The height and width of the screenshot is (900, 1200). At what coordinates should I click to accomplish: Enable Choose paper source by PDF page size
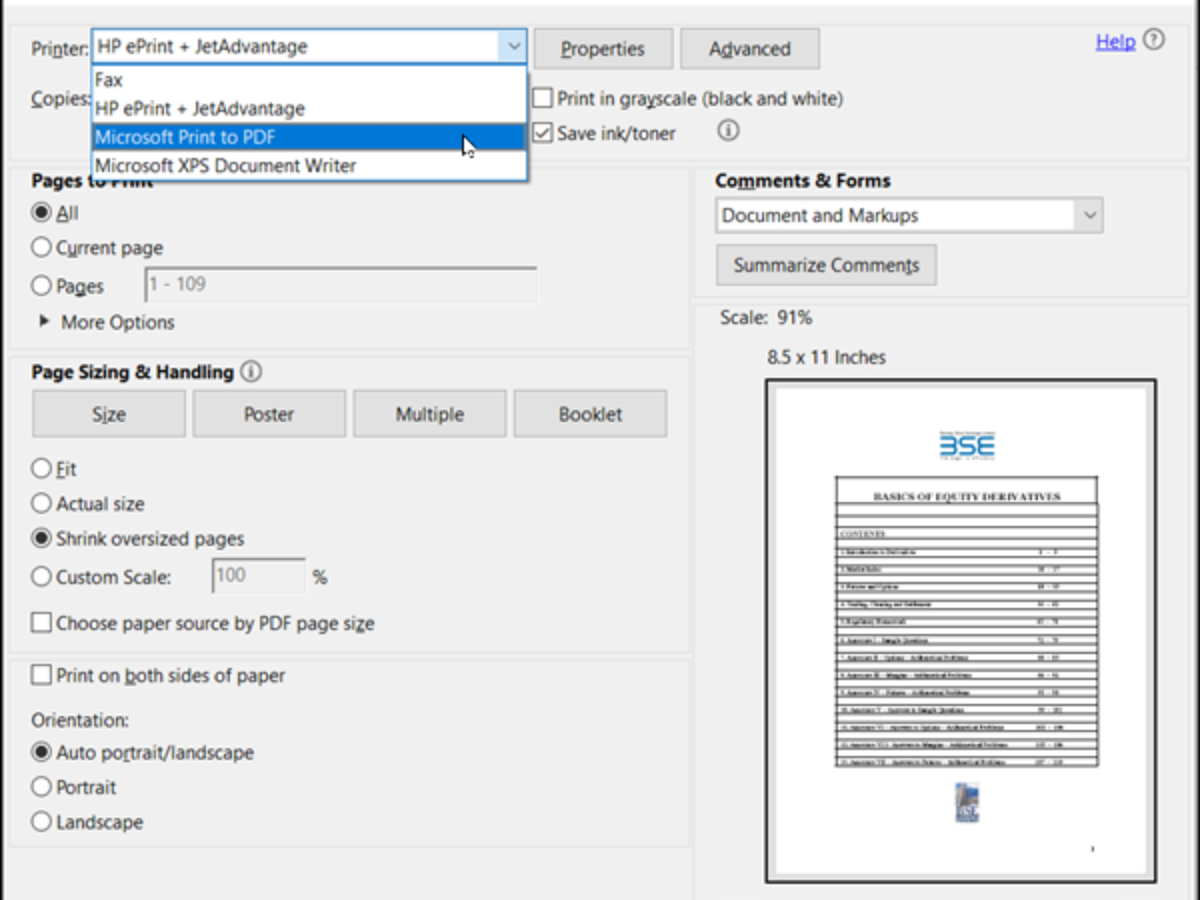pyautogui.click(x=41, y=623)
